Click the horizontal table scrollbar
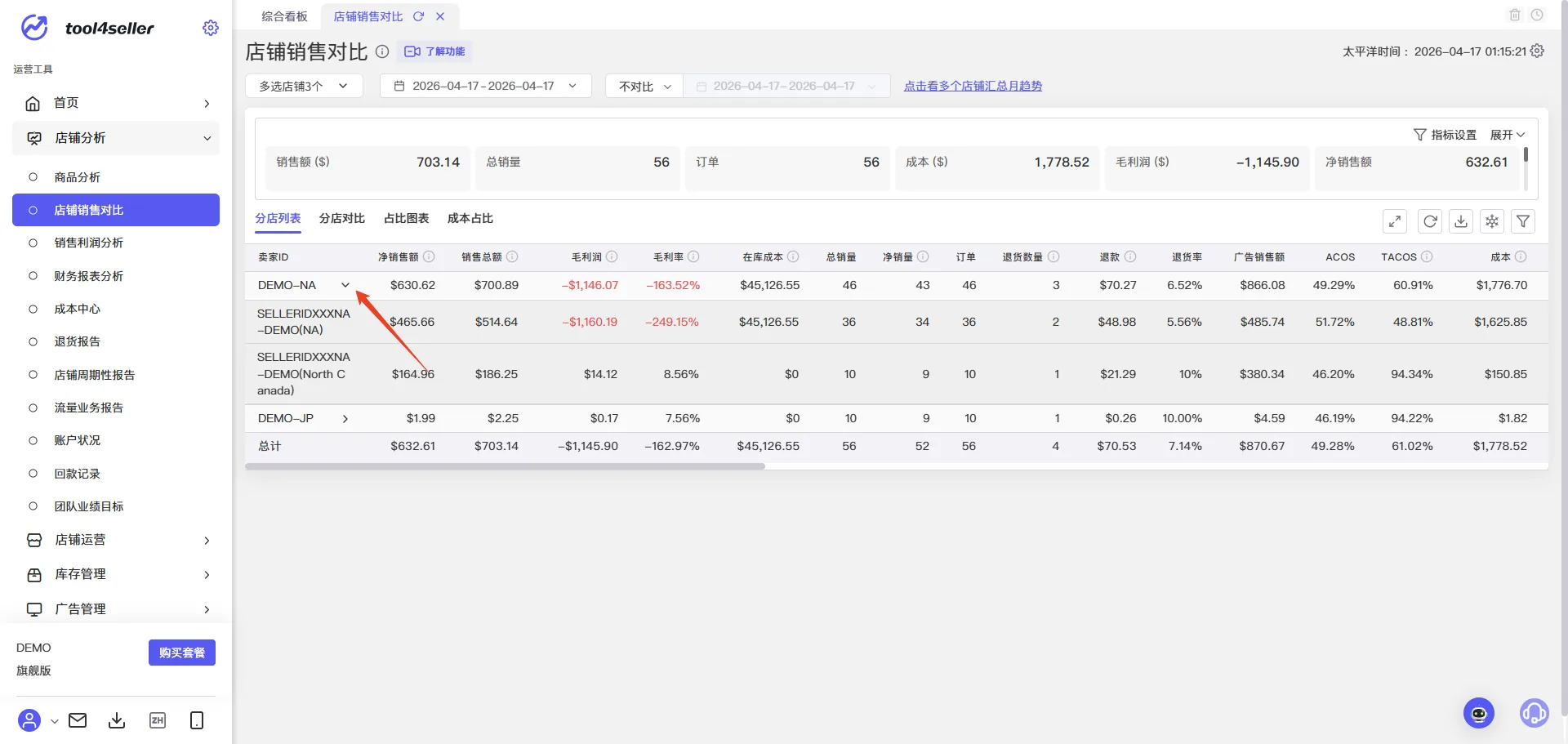 pyautogui.click(x=505, y=466)
